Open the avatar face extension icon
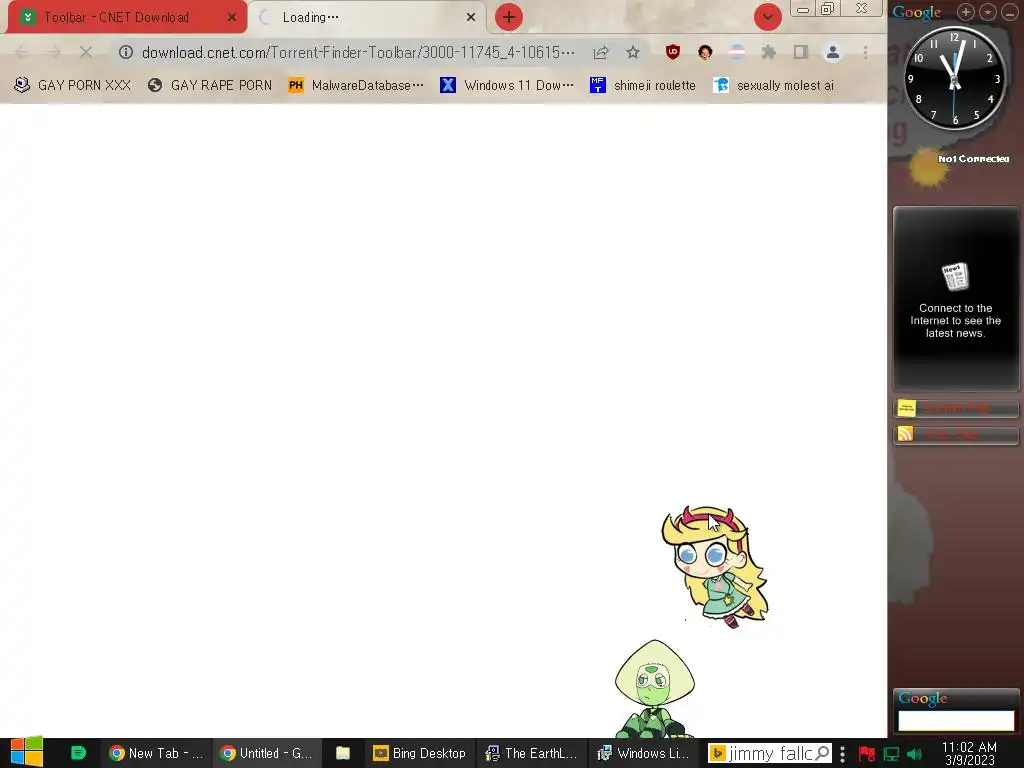Screen dimensions: 1024x768 (x=705, y=52)
